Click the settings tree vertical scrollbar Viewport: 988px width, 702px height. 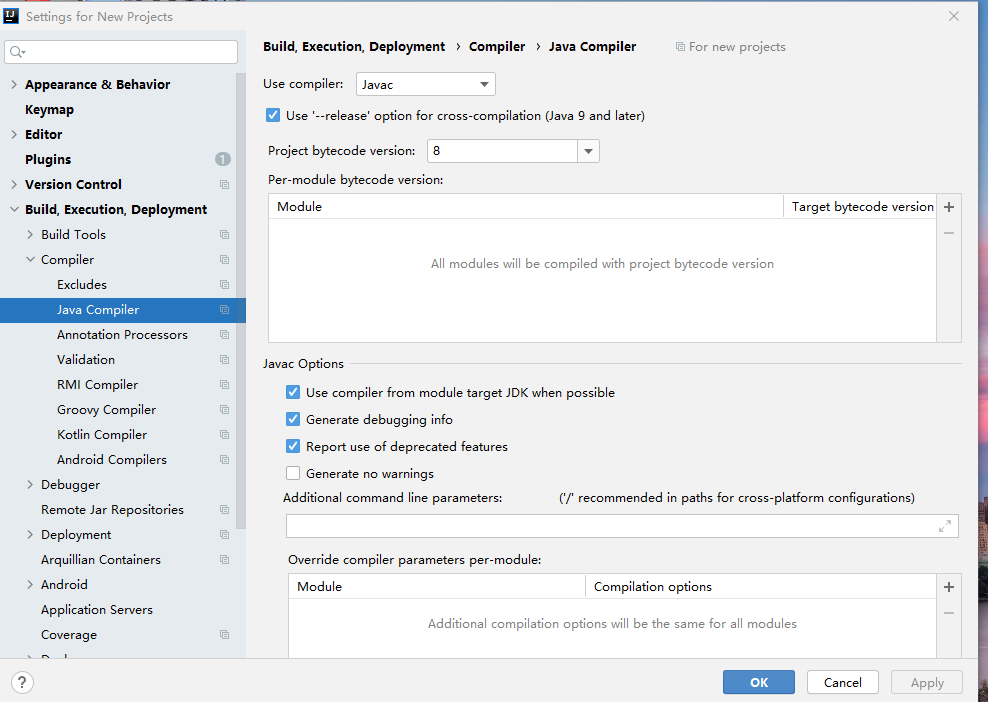point(241,301)
